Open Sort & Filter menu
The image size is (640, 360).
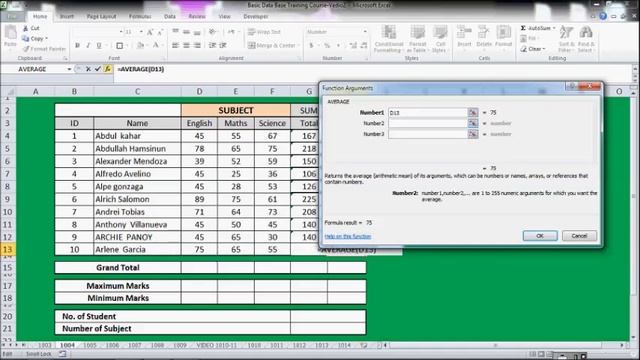pos(566,39)
